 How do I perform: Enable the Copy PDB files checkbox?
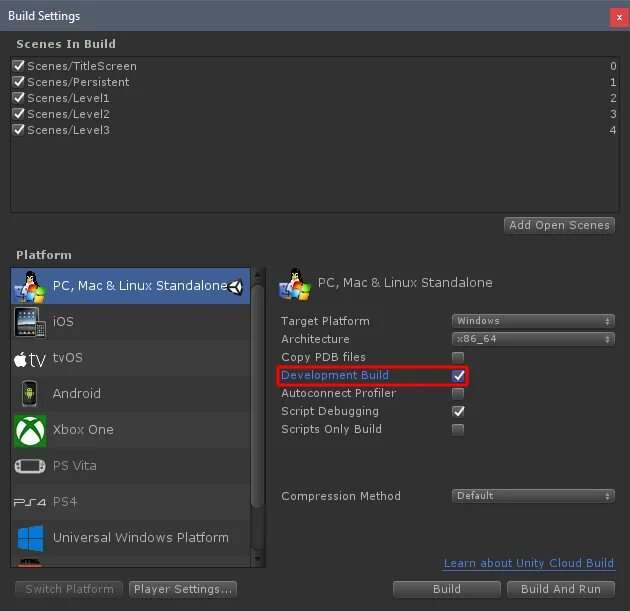click(458, 358)
